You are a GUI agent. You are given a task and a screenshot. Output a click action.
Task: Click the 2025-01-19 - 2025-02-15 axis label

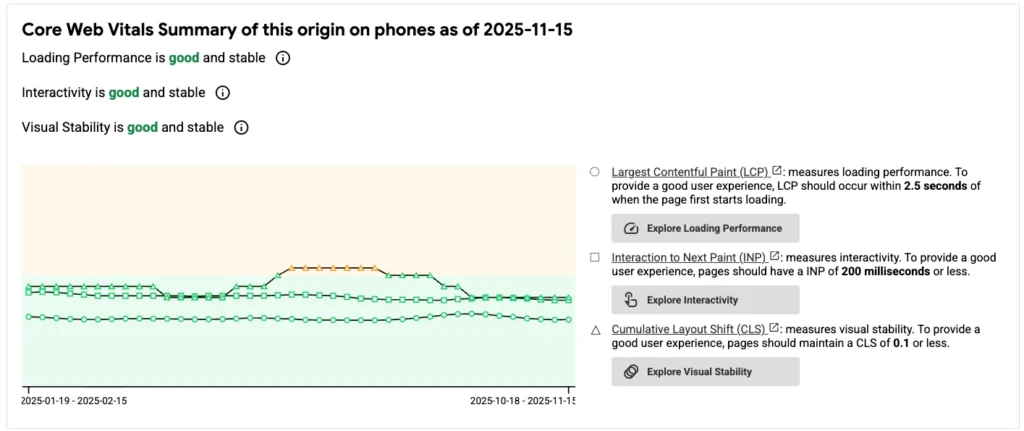pyautogui.click(x=75, y=401)
